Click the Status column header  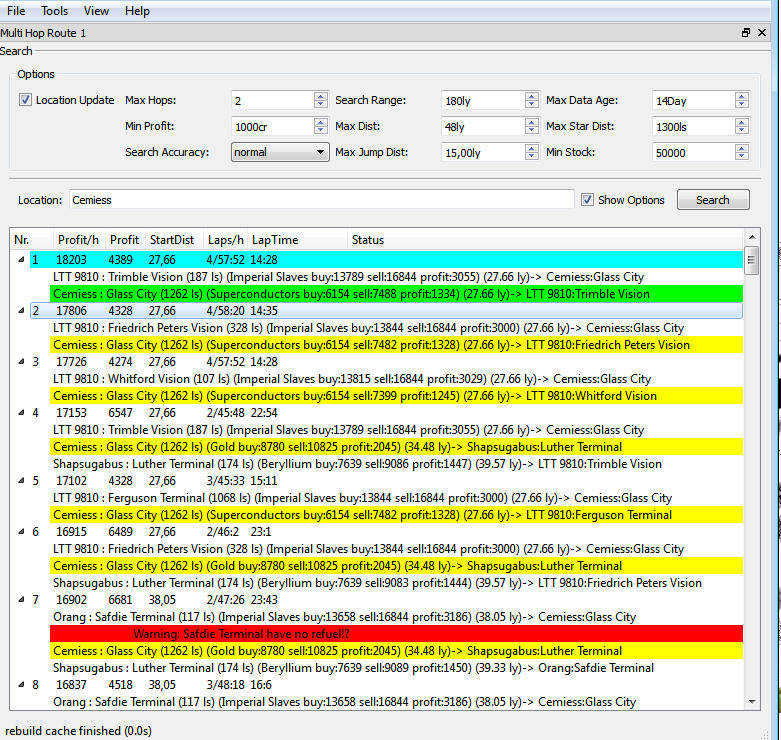545,240
